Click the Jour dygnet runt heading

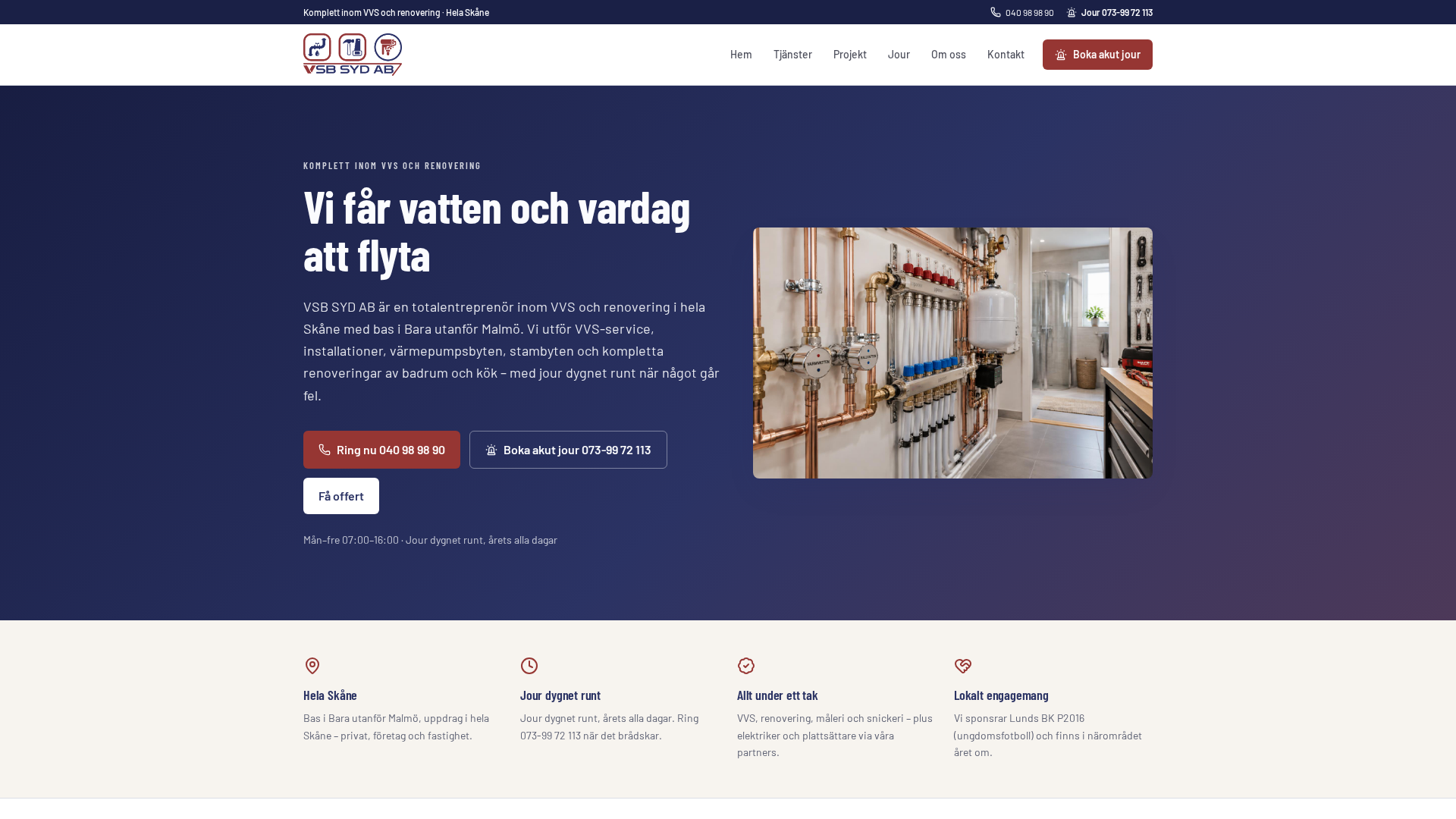[x=560, y=695]
